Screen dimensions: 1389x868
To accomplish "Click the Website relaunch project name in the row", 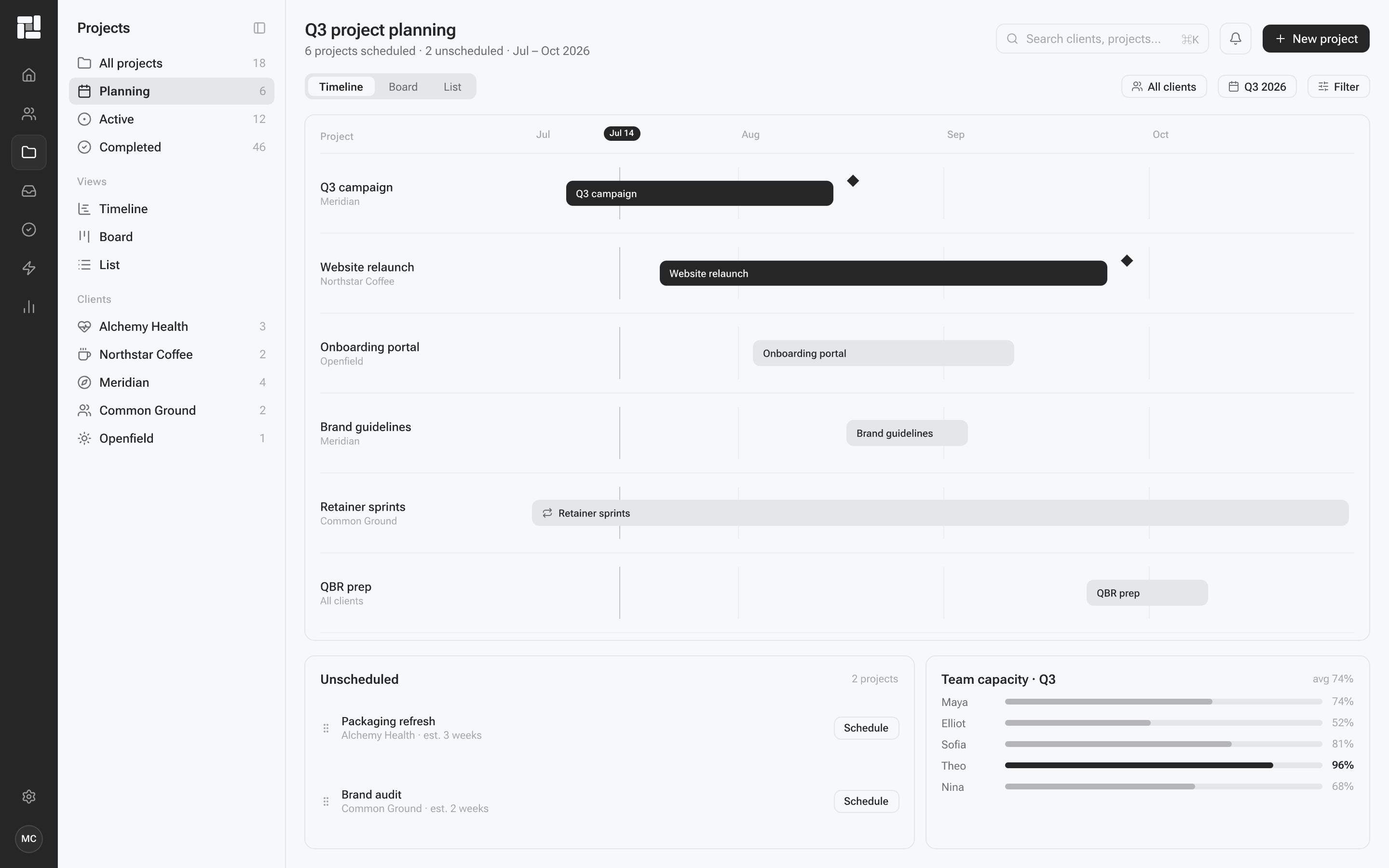I will (367, 267).
